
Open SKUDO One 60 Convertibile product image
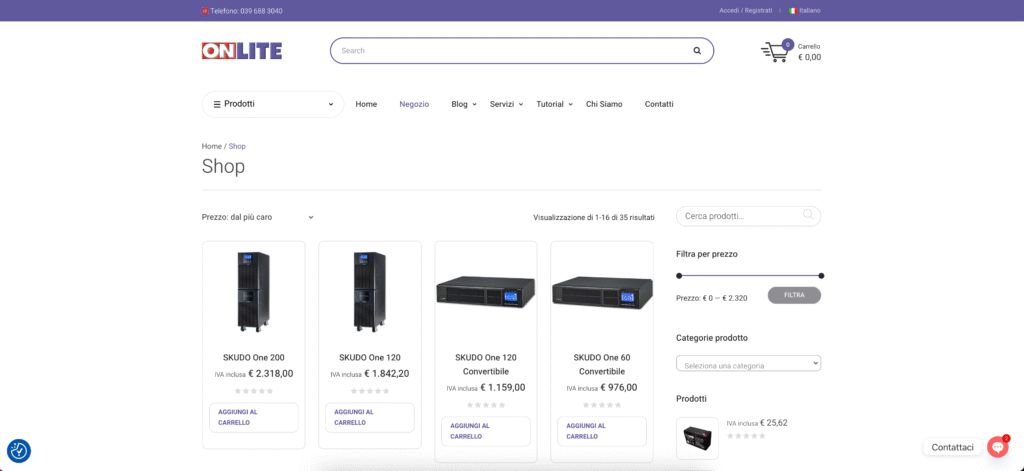601,291
